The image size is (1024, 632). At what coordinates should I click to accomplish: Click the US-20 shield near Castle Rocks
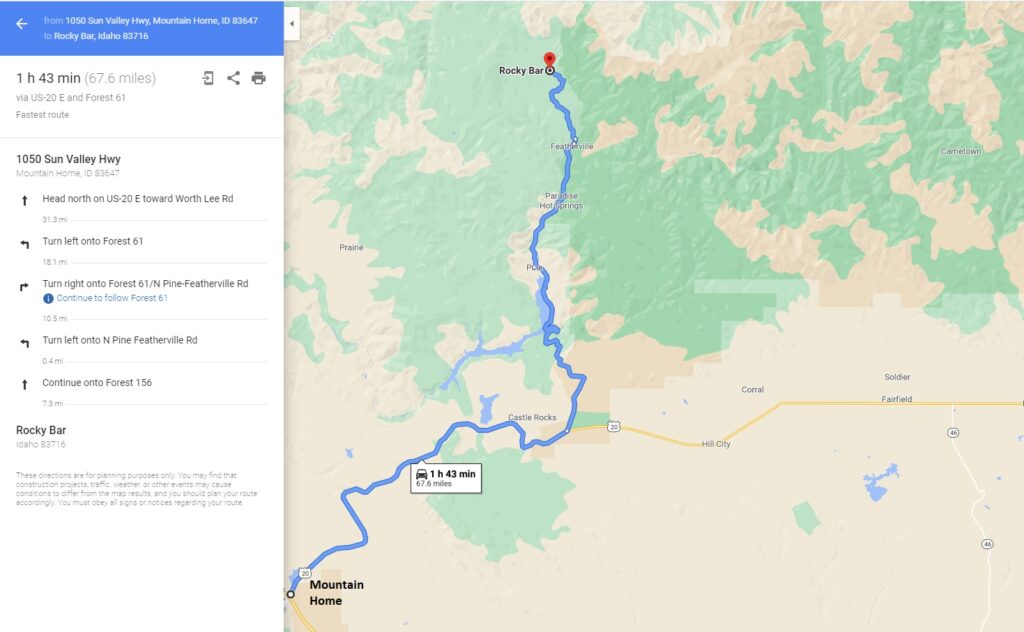click(x=613, y=426)
